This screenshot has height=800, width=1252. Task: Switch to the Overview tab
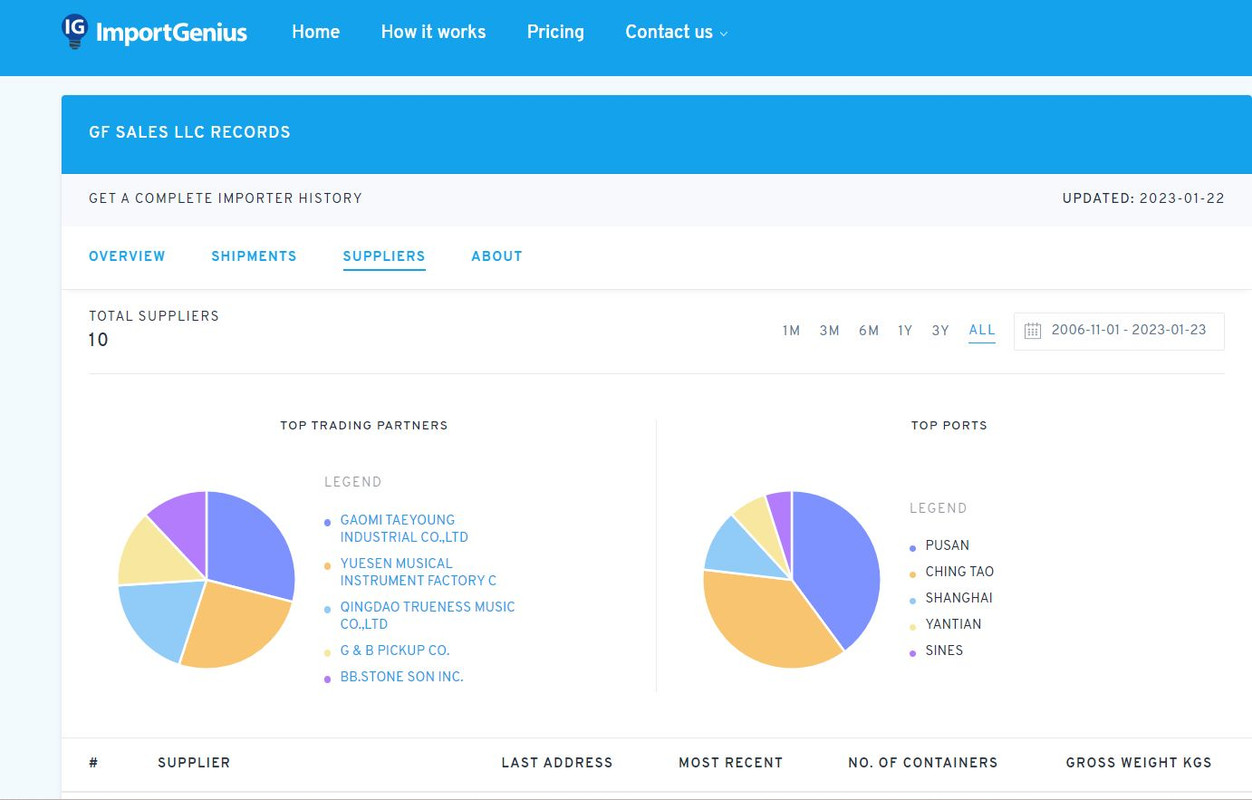pos(127,256)
